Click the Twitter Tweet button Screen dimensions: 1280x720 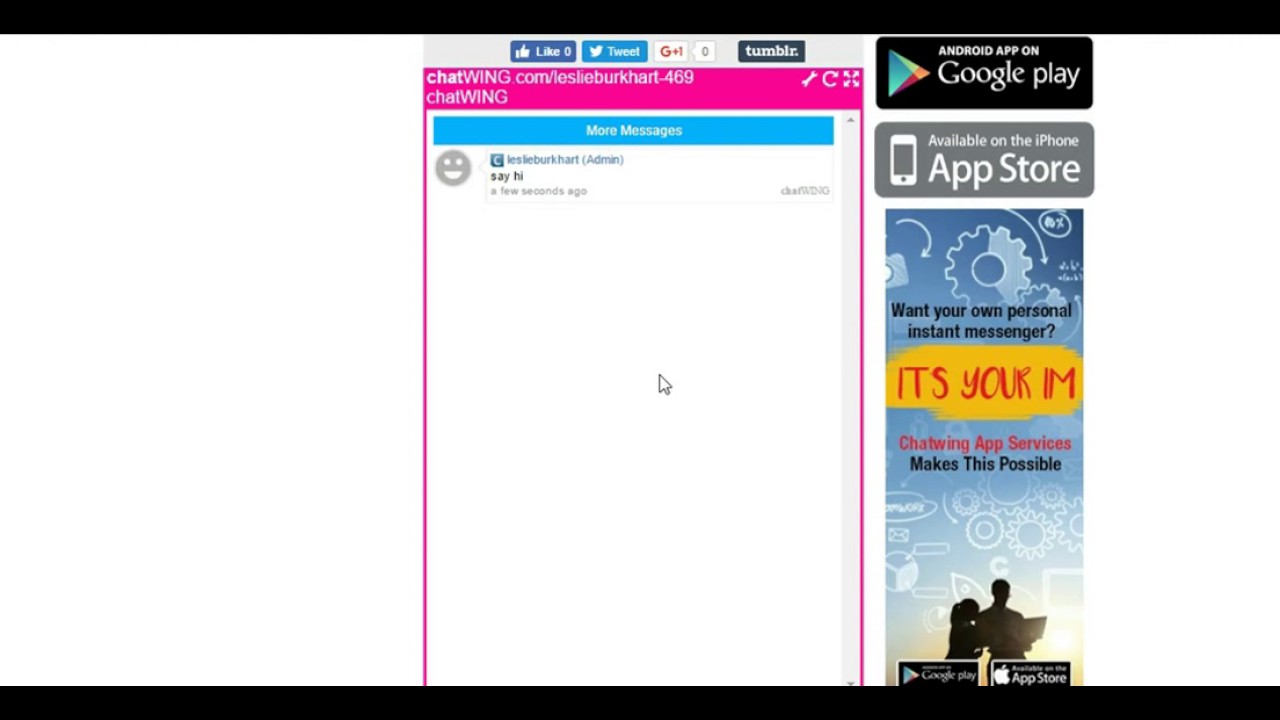pyautogui.click(x=614, y=52)
